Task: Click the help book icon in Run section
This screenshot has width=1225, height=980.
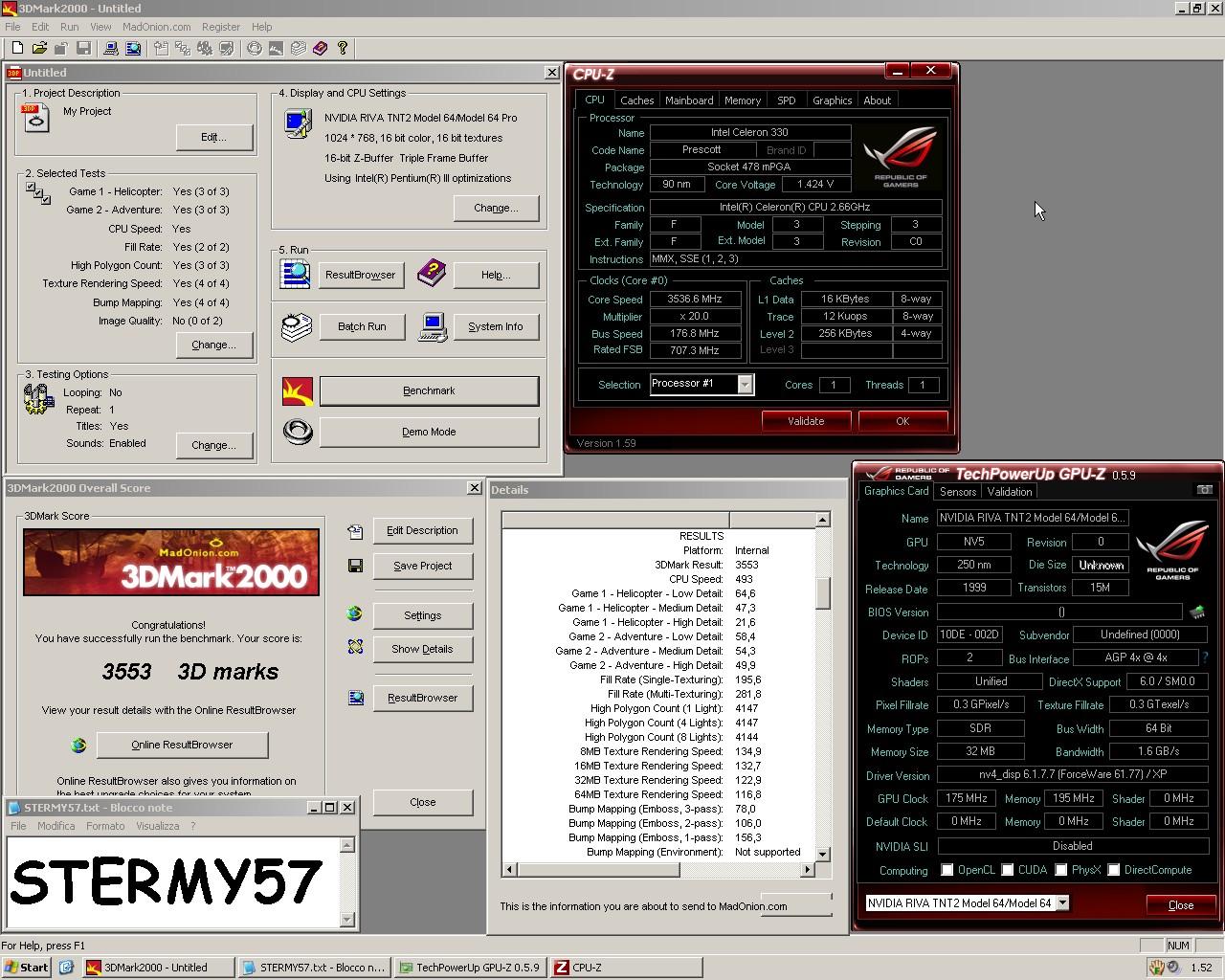Action: coord(432,274)
